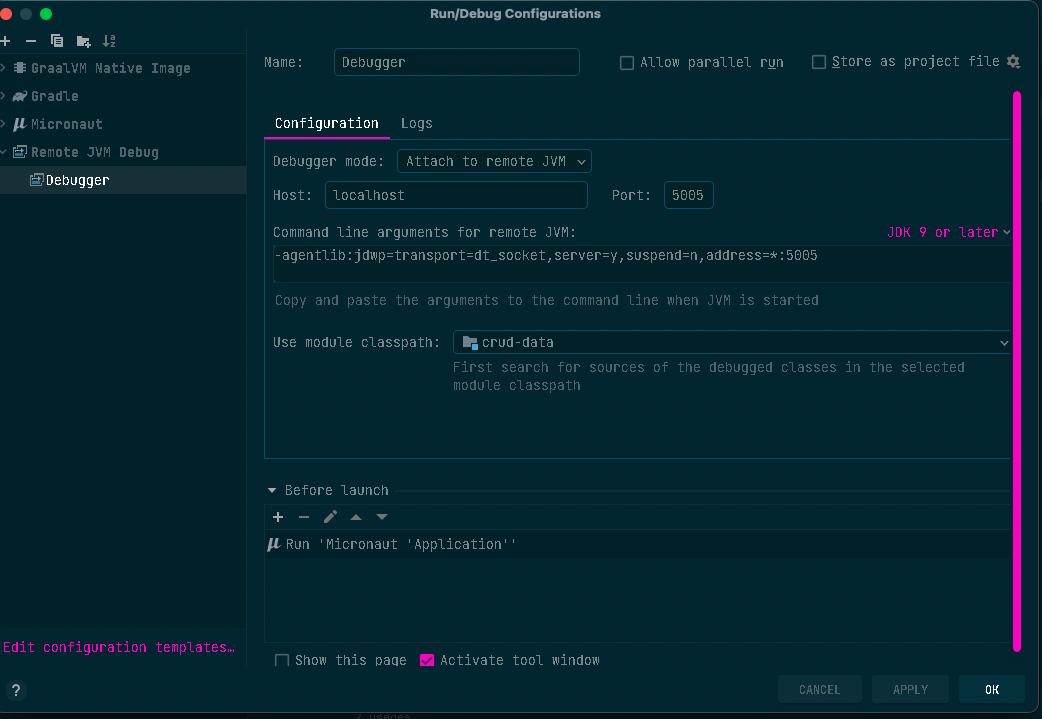
Task: Click the Run/Debug Configurations window title
Action: pyautogui.click(x=515, y=14)
